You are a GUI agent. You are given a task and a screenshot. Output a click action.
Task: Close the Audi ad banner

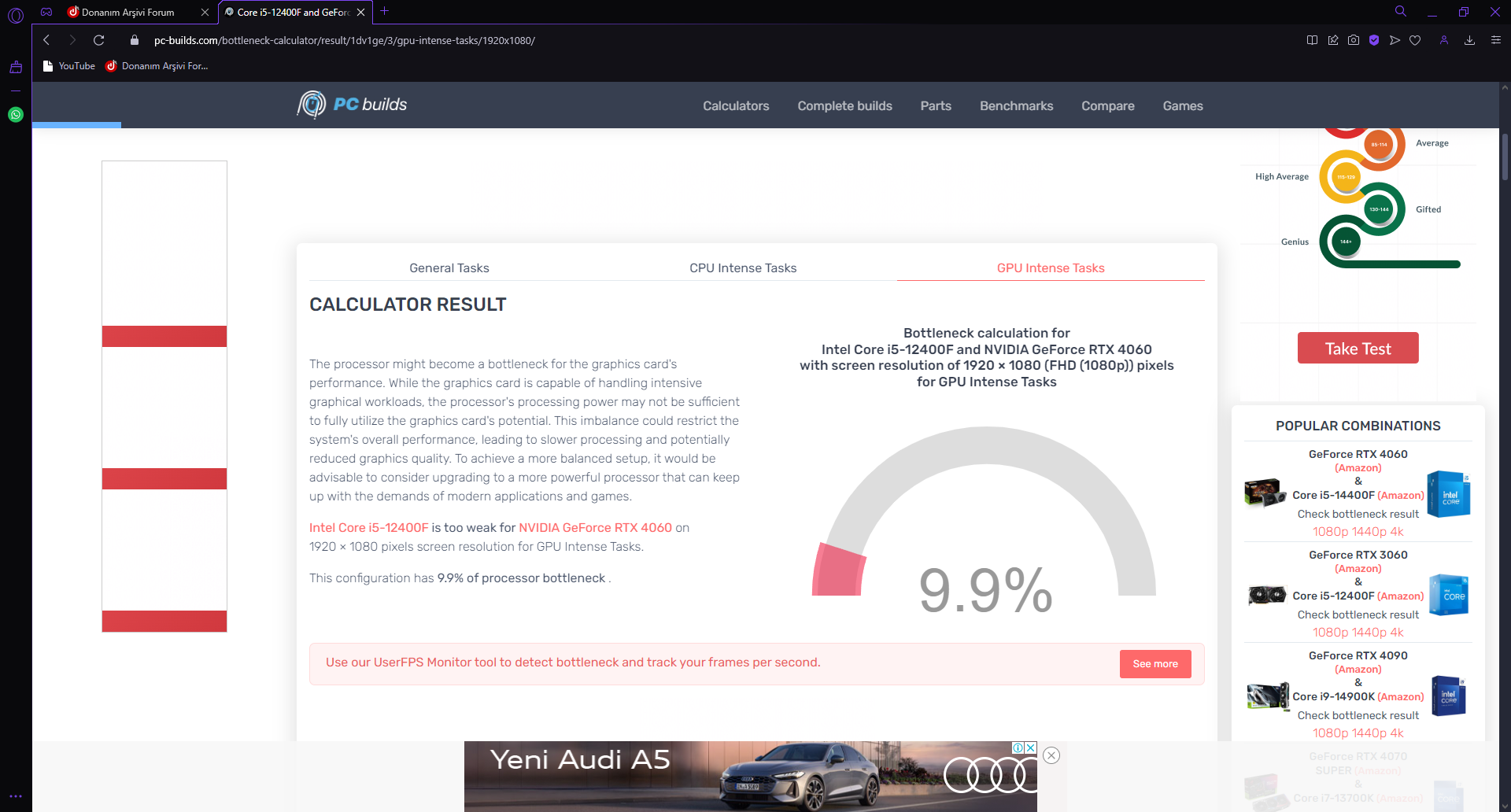click(x=1051, y=755)
